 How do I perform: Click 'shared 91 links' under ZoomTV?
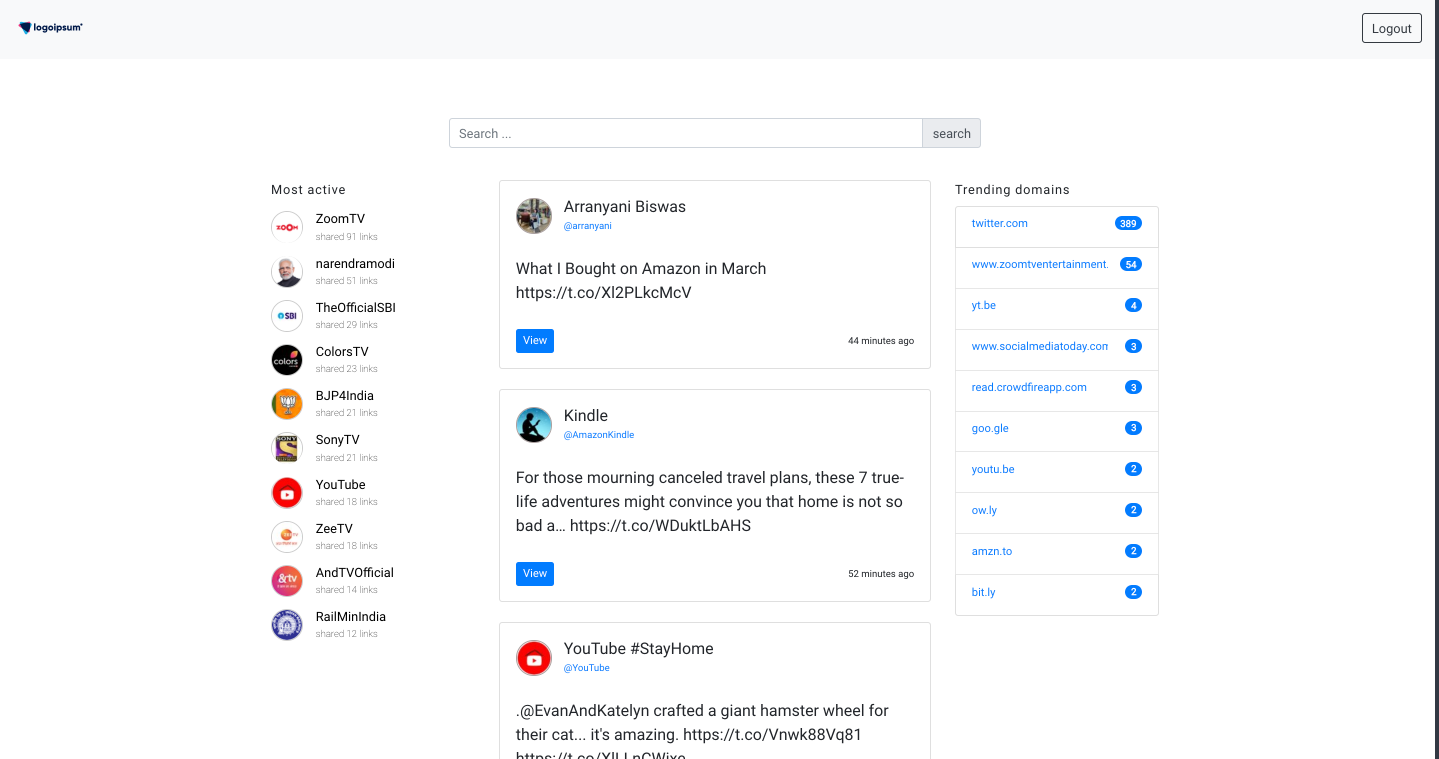pos(347,237)
